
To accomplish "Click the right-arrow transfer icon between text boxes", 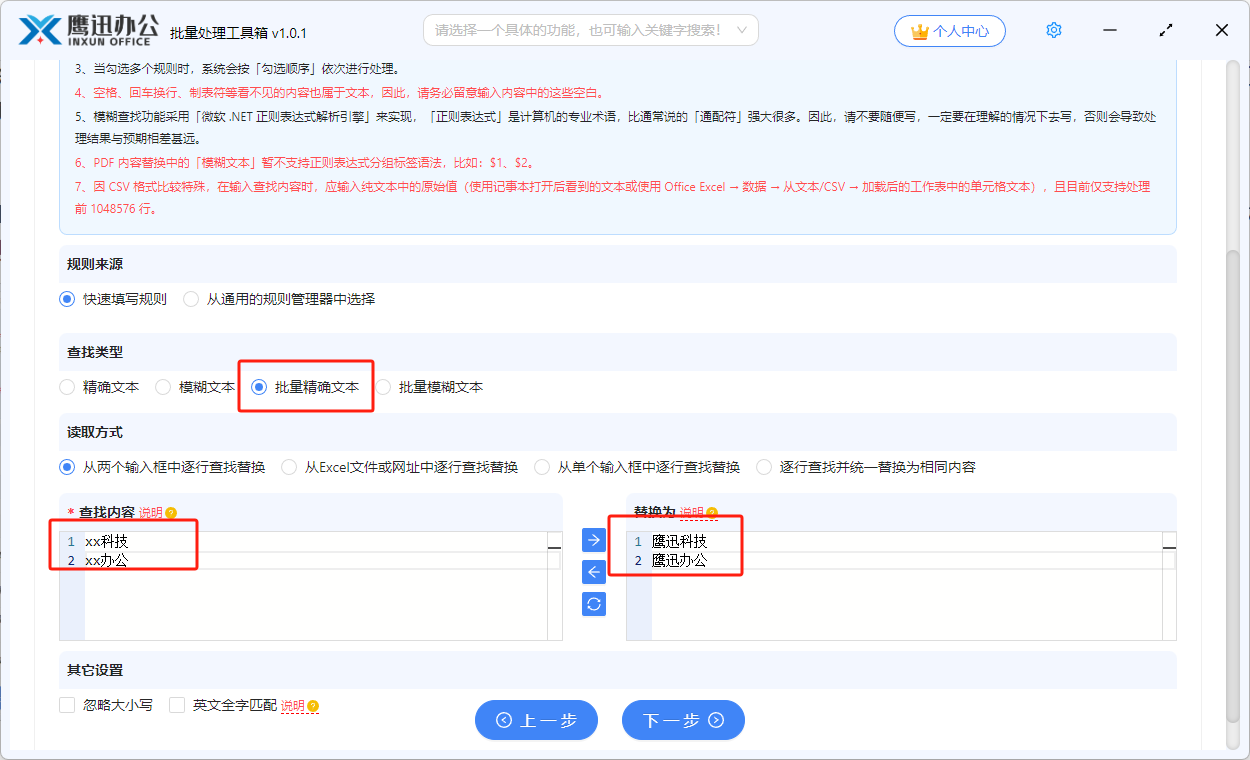I will 593,539.
